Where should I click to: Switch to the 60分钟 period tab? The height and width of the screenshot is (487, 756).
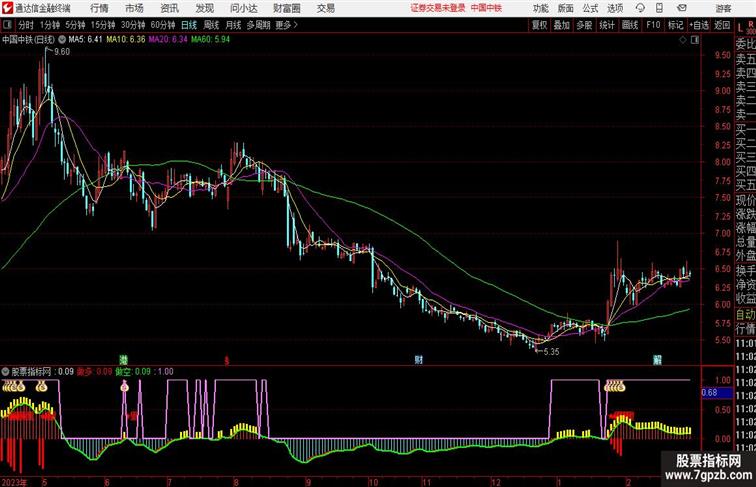pyautogui.click(x=163, y=25)
